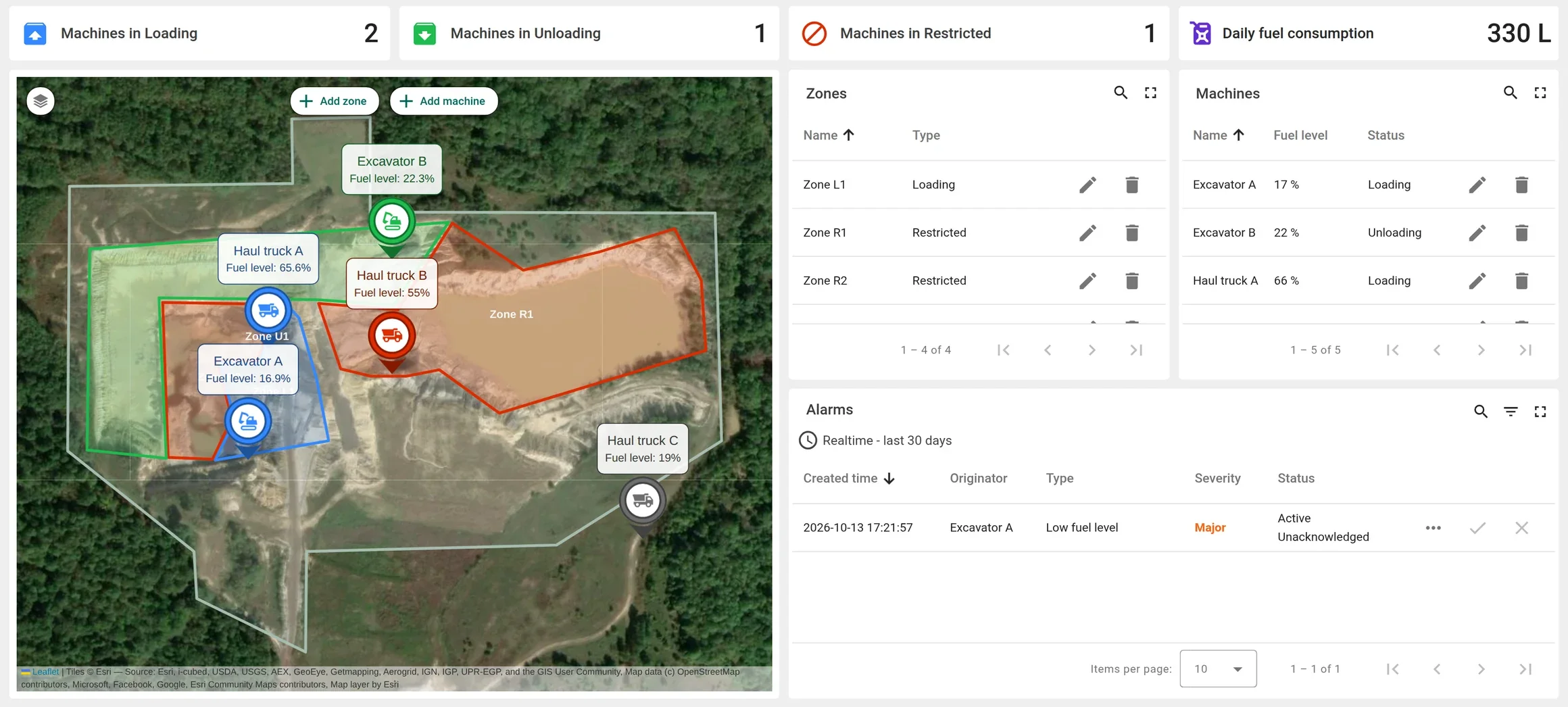Sort Alarms by Severity header
This screenshot has height=707, width=1568.
coord(1217,479)
